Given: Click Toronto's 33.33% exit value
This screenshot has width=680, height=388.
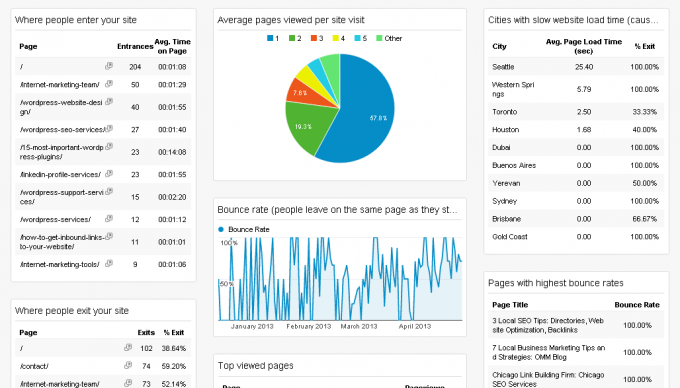Looking at the screenshot, I should click(644, 112).
